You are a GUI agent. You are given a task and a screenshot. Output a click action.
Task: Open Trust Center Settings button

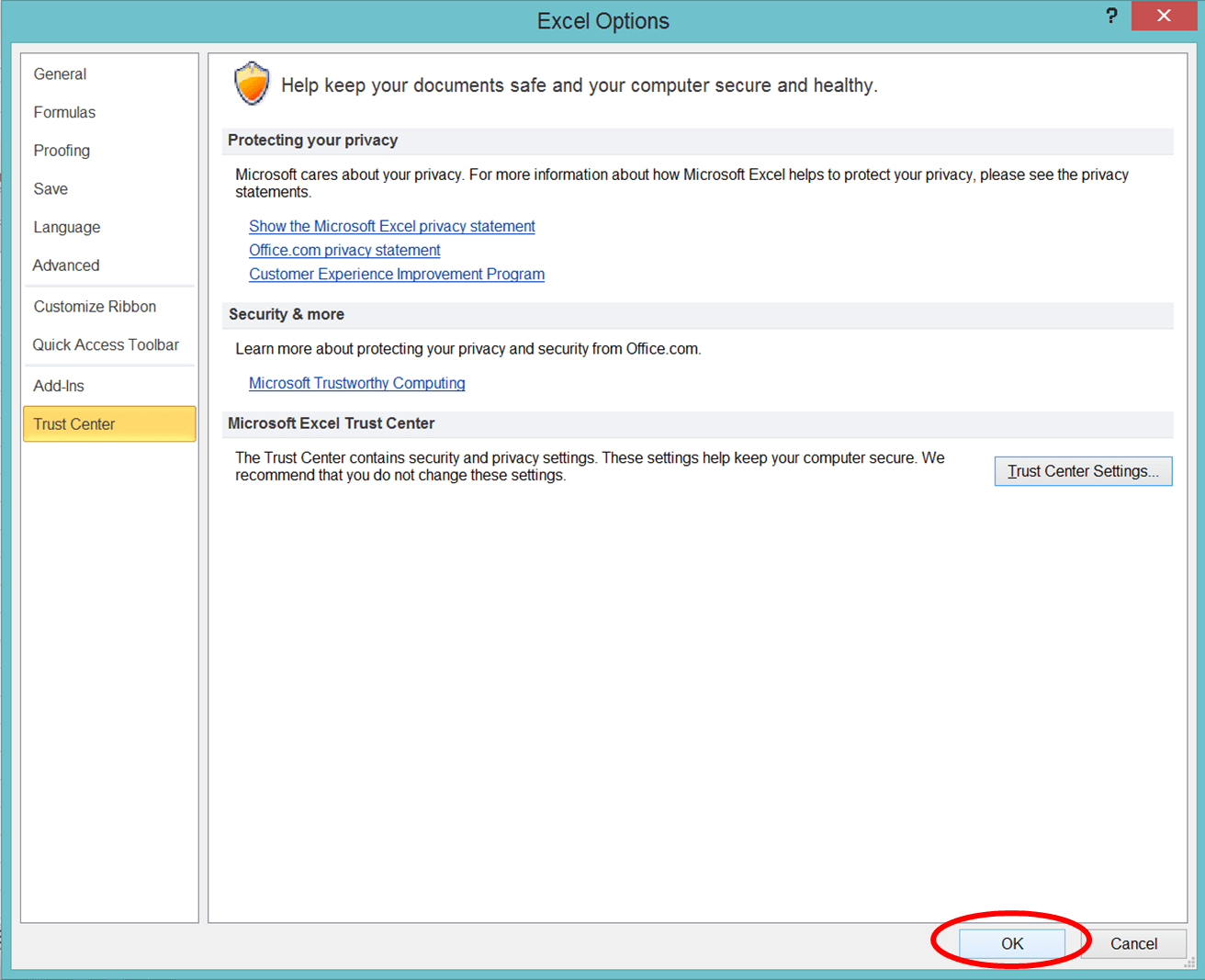pos(1083,471)
